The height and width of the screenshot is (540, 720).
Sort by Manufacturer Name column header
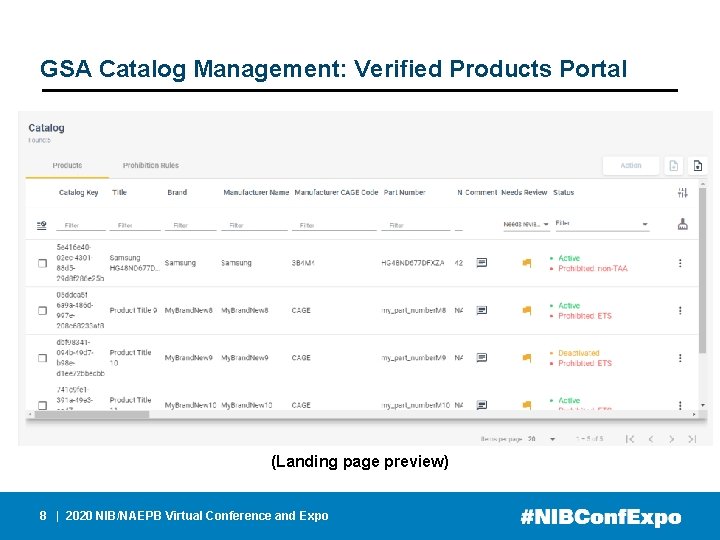(256, 192)
